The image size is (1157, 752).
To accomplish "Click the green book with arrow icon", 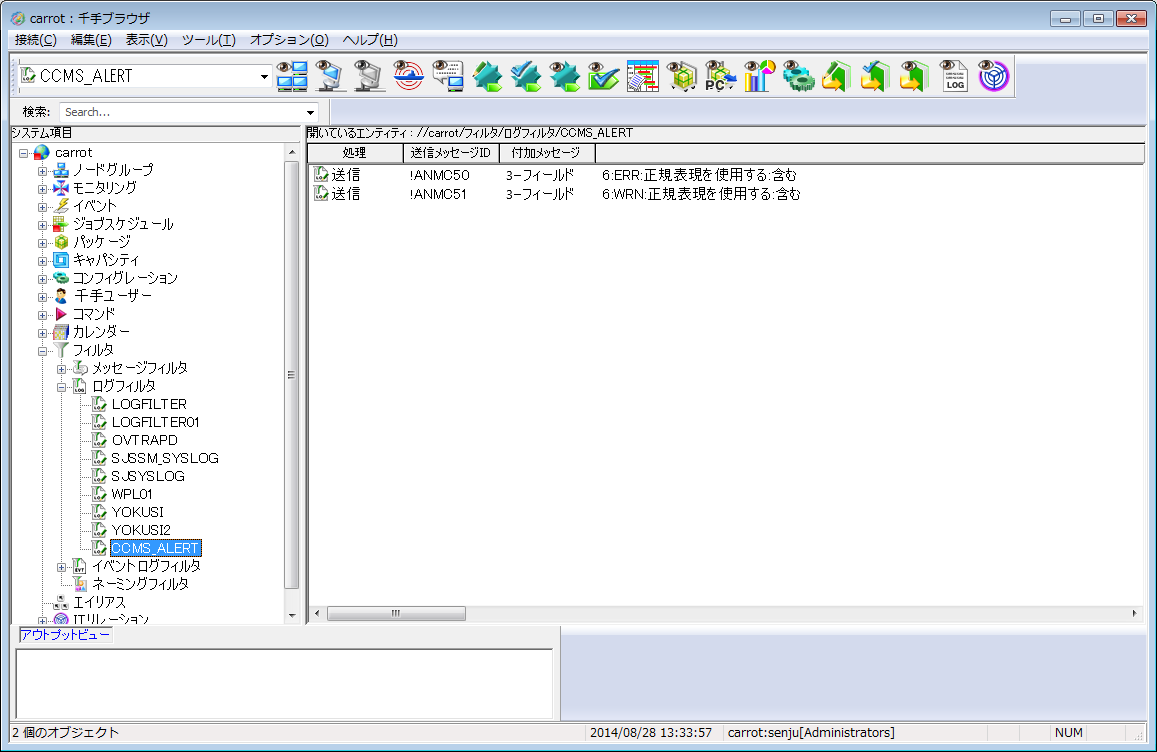I will point(914,76).
